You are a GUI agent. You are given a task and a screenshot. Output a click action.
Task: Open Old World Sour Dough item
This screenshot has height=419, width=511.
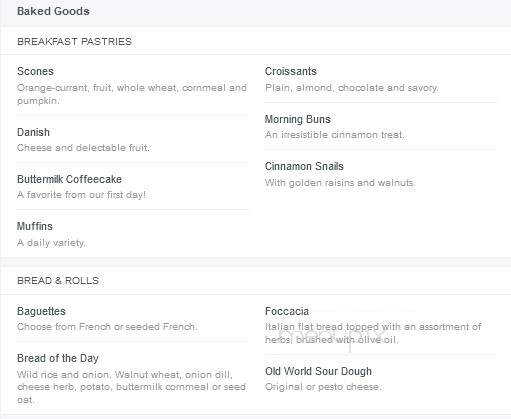pyautogui.click(x=318, y=371)
